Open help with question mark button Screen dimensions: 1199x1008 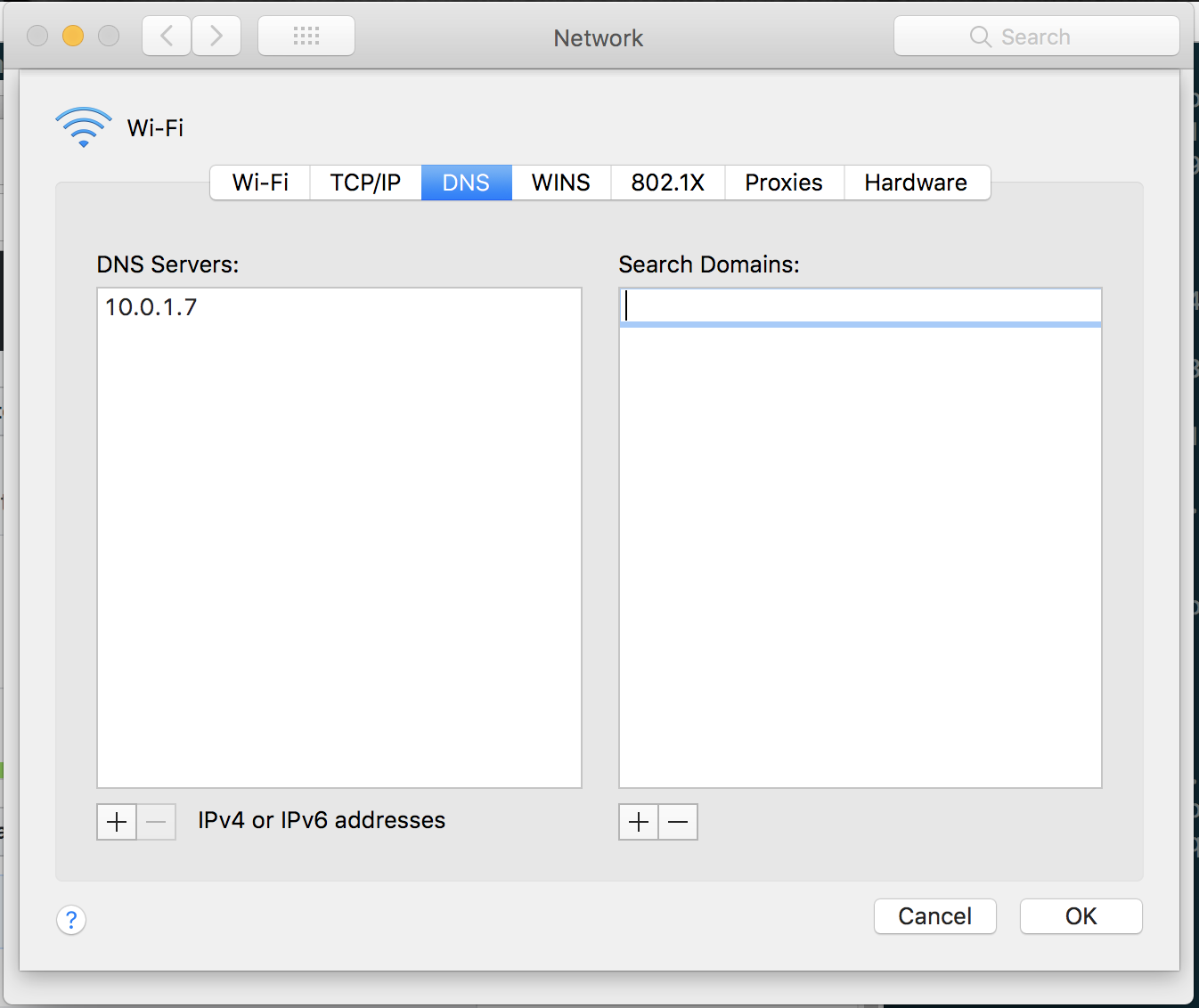pos(71,919)
